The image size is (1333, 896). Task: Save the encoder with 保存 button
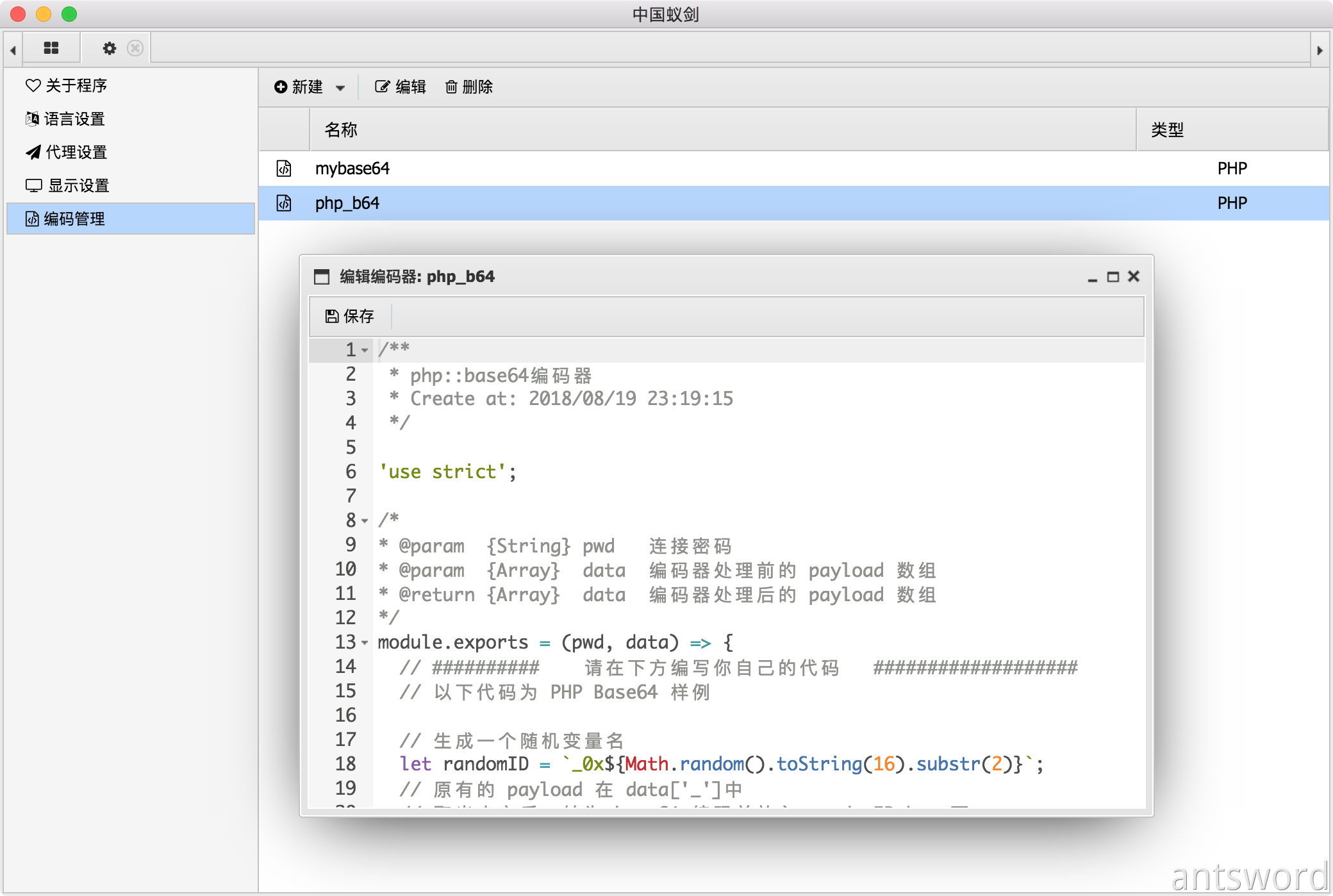(x=350, y=316)
